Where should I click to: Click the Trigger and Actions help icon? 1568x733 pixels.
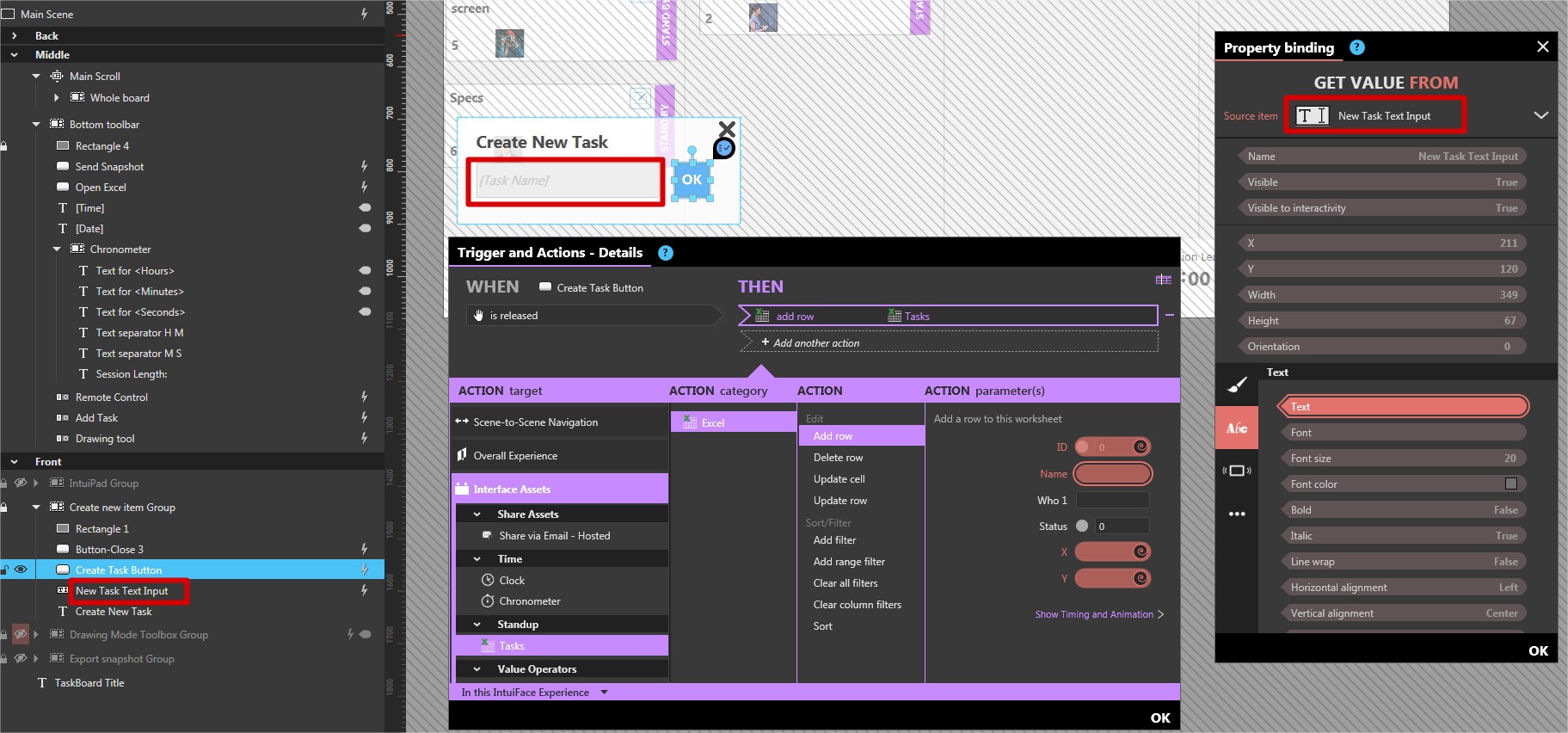[x=666, y=253]
